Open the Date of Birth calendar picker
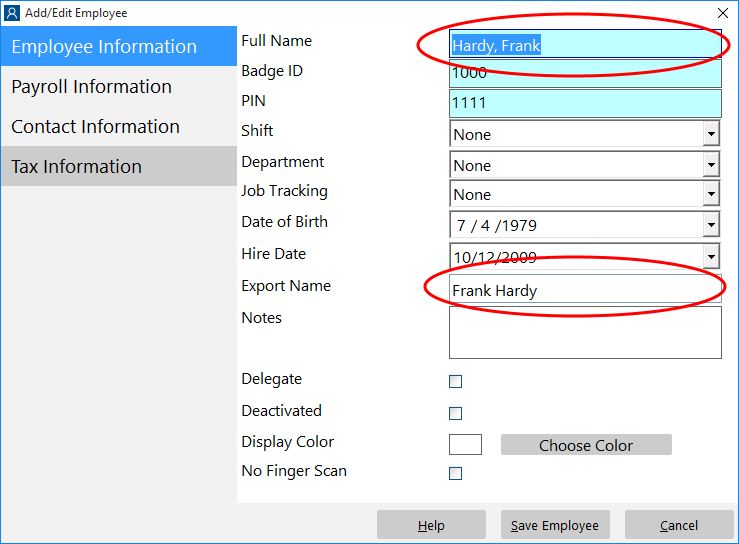Screen dimensions: 739x544 coord(711,225)
